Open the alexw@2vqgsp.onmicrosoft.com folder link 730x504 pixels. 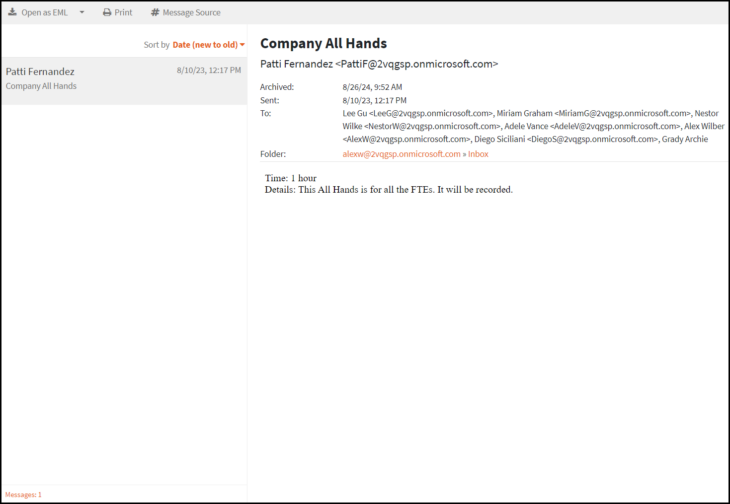[x=401, y=154]
